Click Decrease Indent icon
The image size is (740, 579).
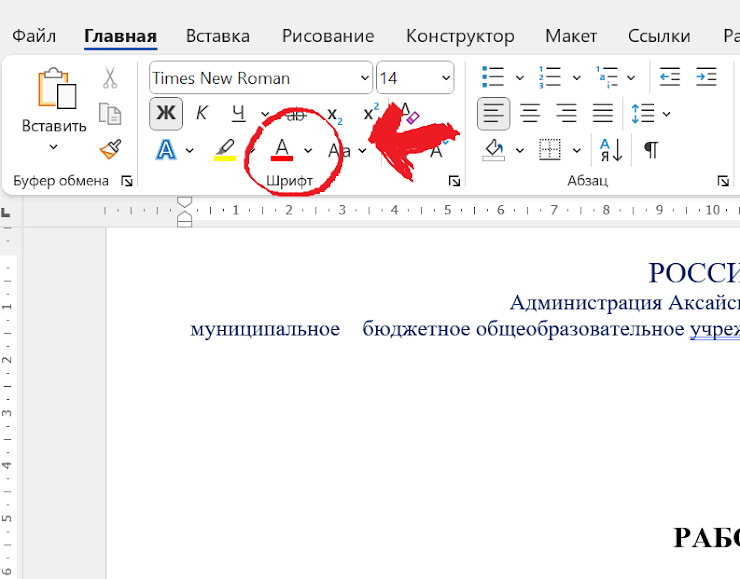(670, 77)
